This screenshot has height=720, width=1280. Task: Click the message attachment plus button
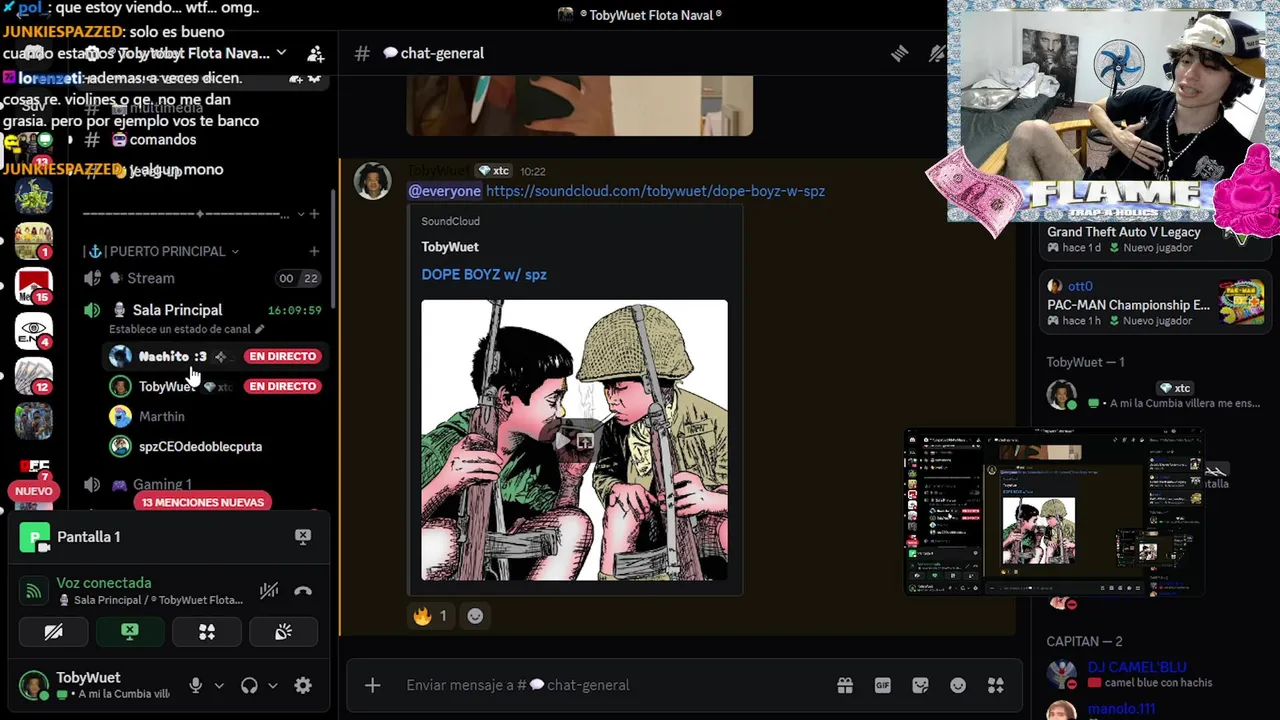[x=372, y=685]
